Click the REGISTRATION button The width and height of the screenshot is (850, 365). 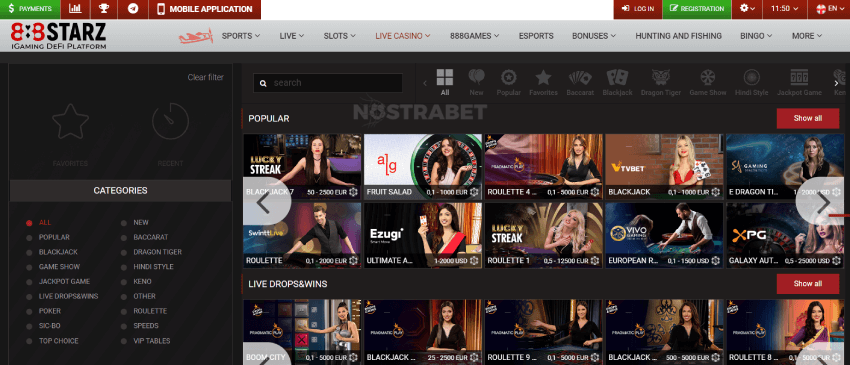tap(697, 9)
